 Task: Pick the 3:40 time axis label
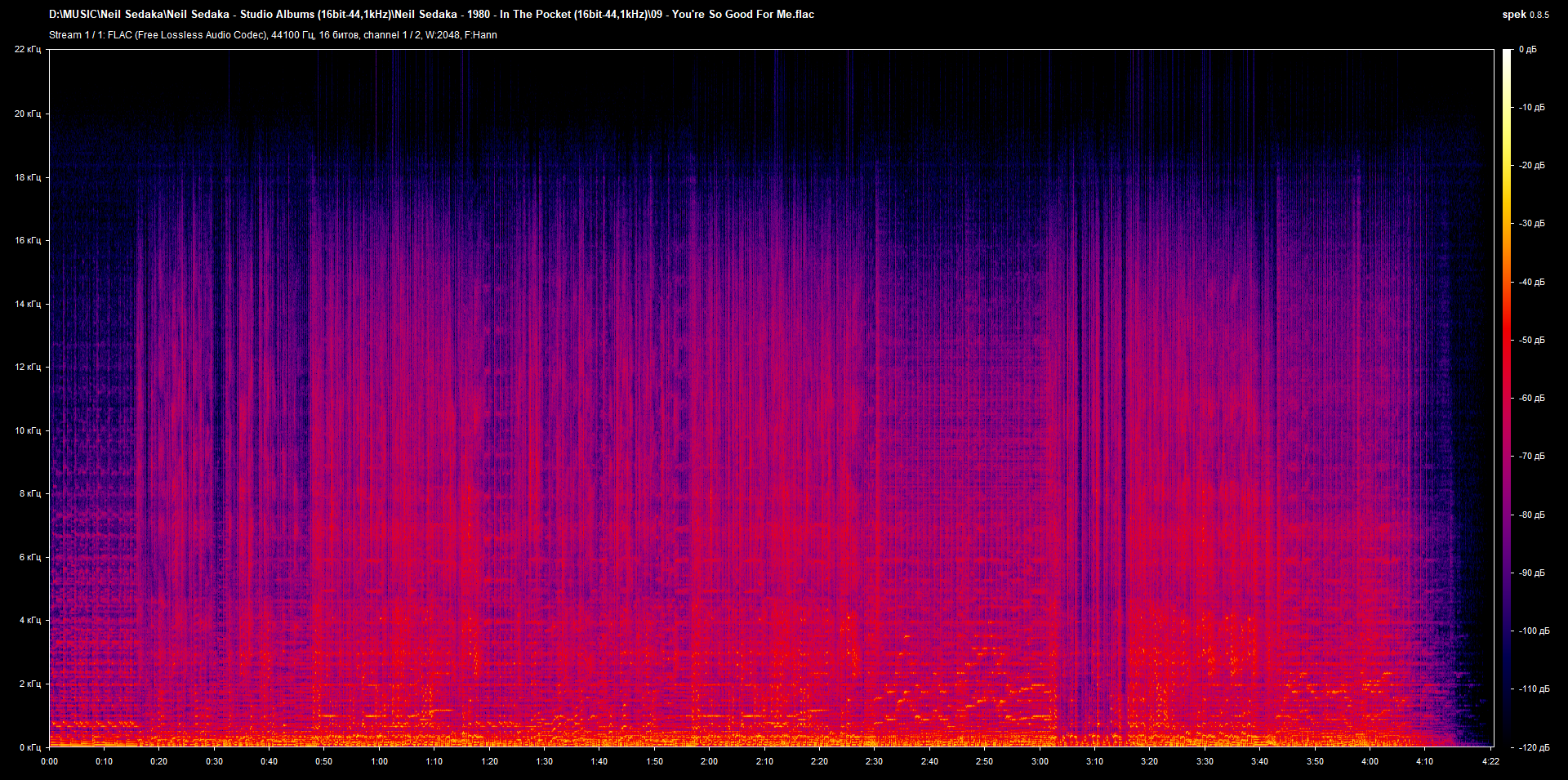pyautogui.click(x=1259, y=761)
